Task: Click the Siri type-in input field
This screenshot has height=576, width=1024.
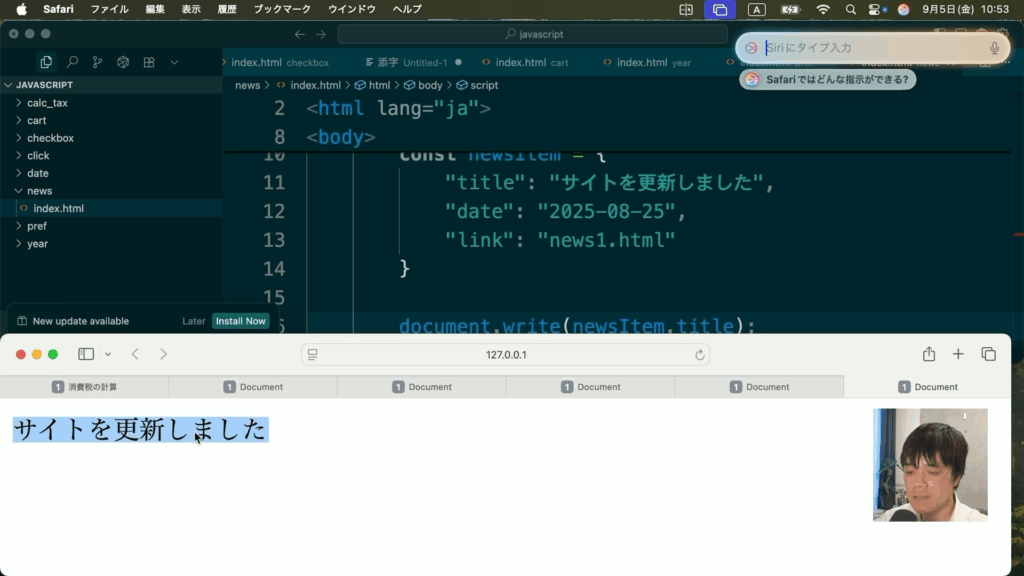Action: pyautogui.click(x=870, y=48)
